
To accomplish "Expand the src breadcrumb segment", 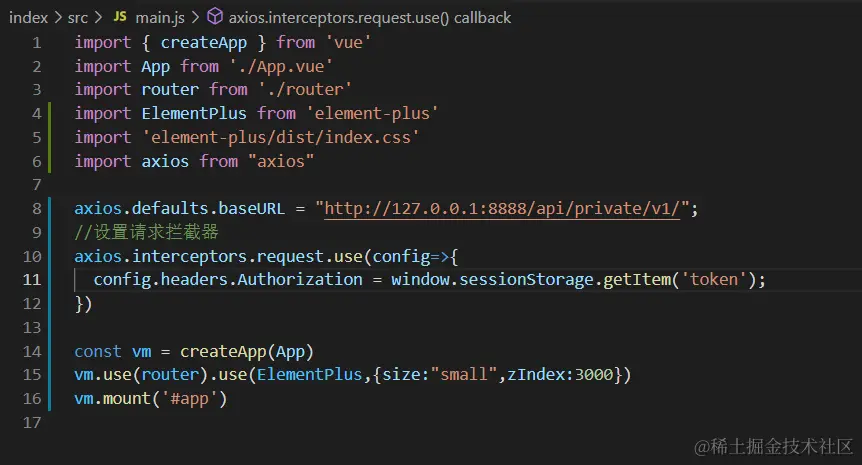I will click(79, 17).
